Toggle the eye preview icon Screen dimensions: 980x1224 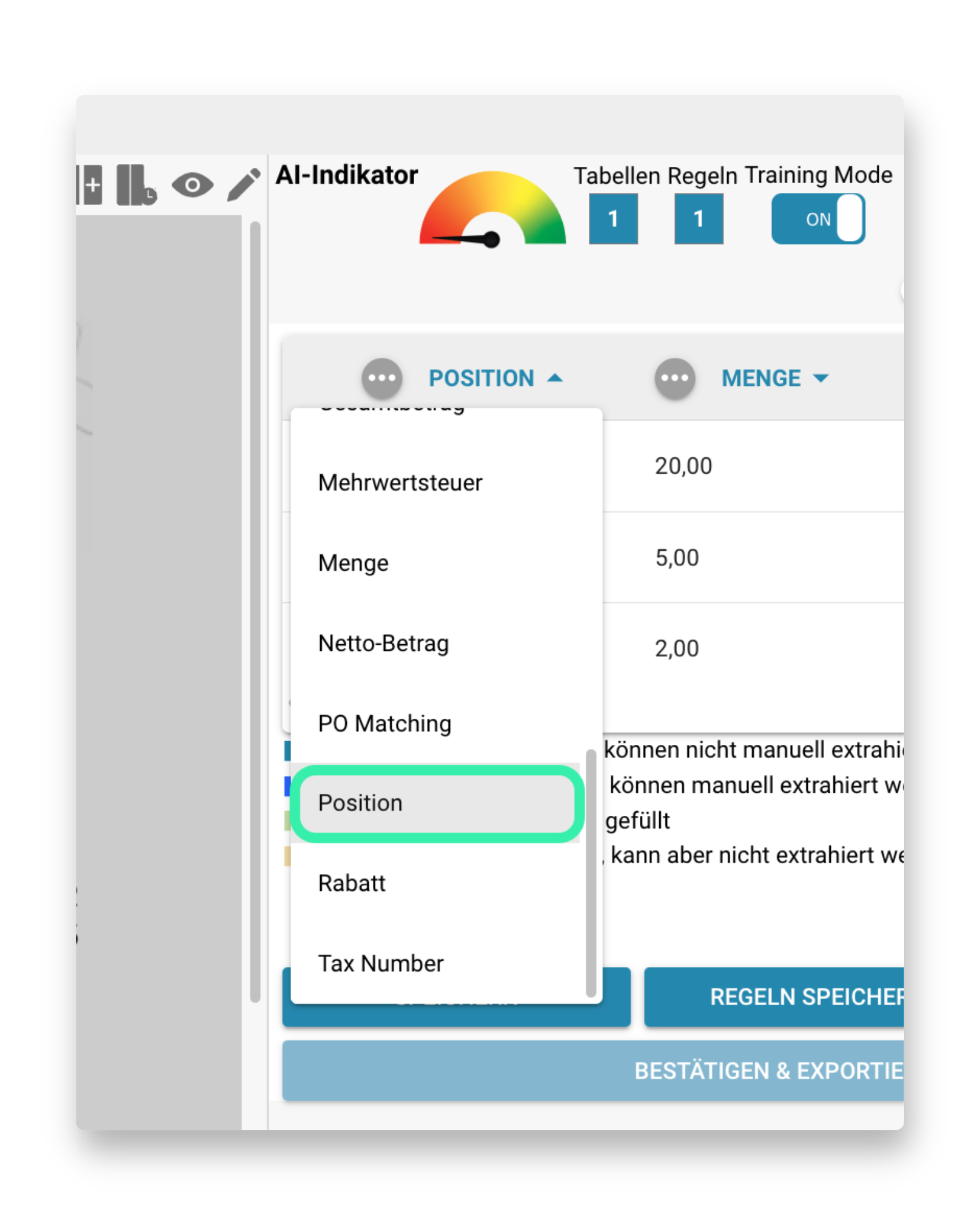tap(192, 184)
